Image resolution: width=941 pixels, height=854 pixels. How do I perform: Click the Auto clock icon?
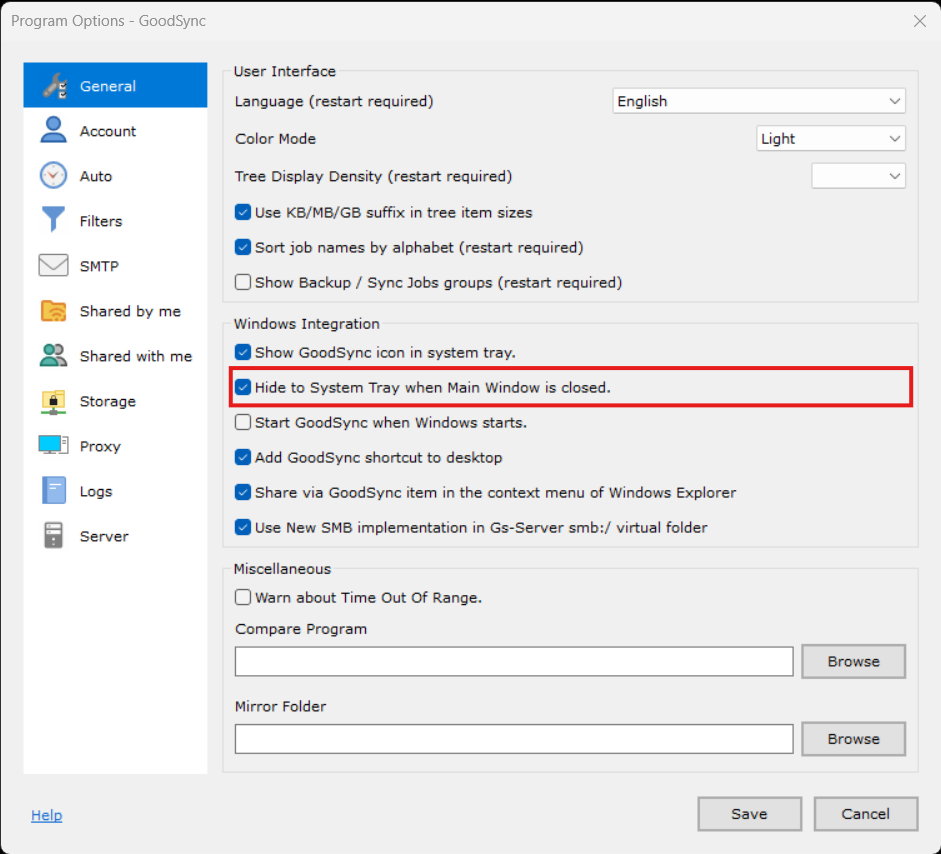click(x=53, y=176)
